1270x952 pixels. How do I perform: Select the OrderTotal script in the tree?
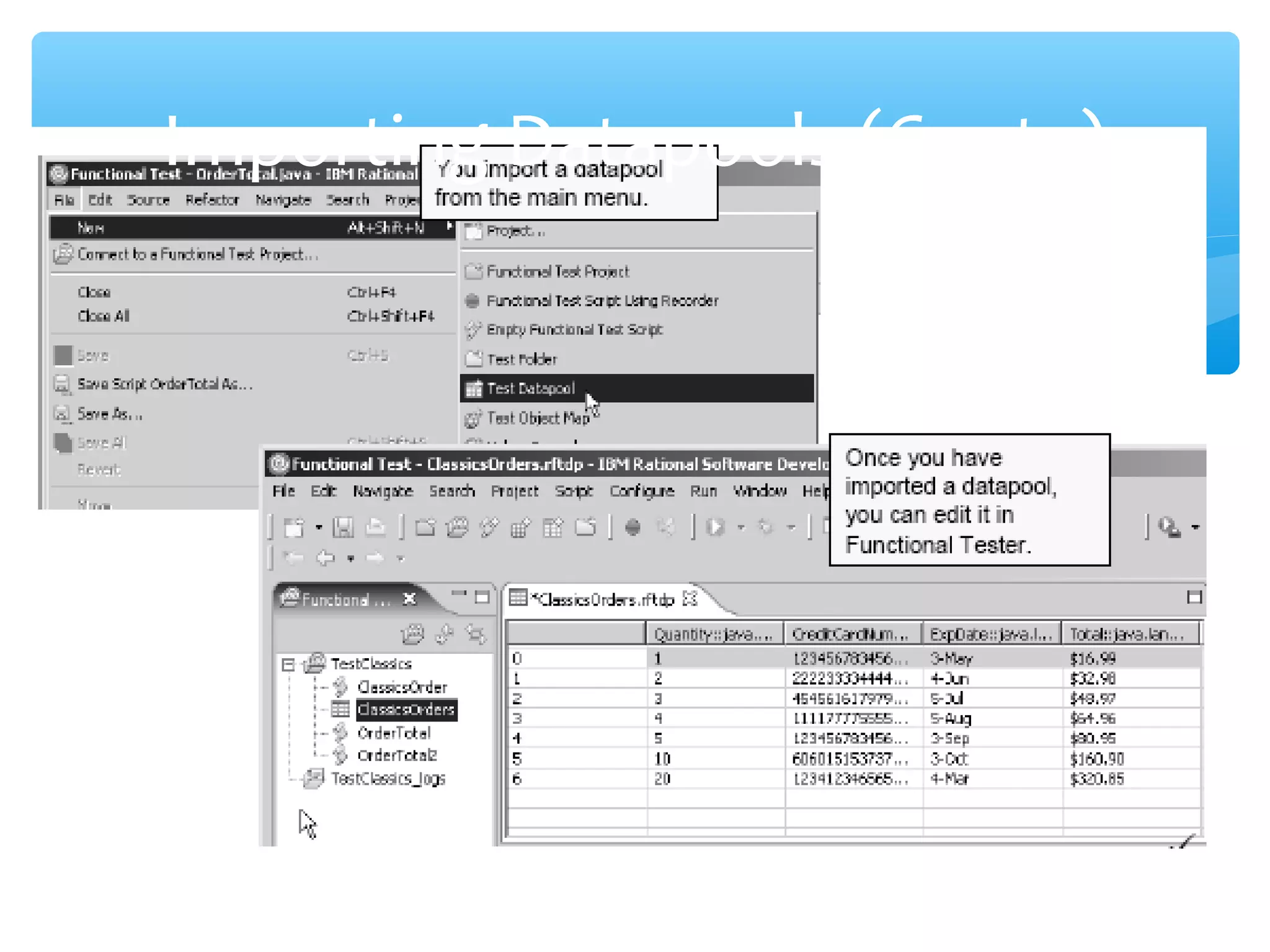click(394, 733)
